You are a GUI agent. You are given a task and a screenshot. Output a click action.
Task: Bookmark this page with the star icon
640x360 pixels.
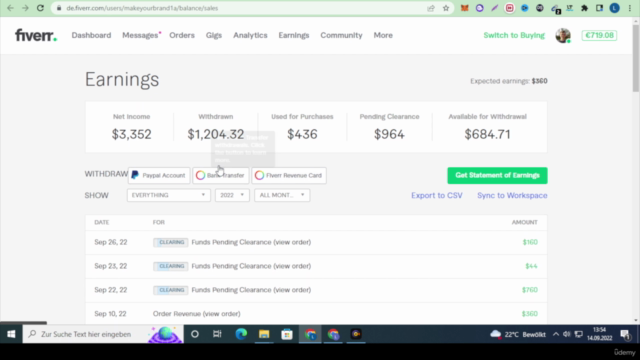click(446, 8)
